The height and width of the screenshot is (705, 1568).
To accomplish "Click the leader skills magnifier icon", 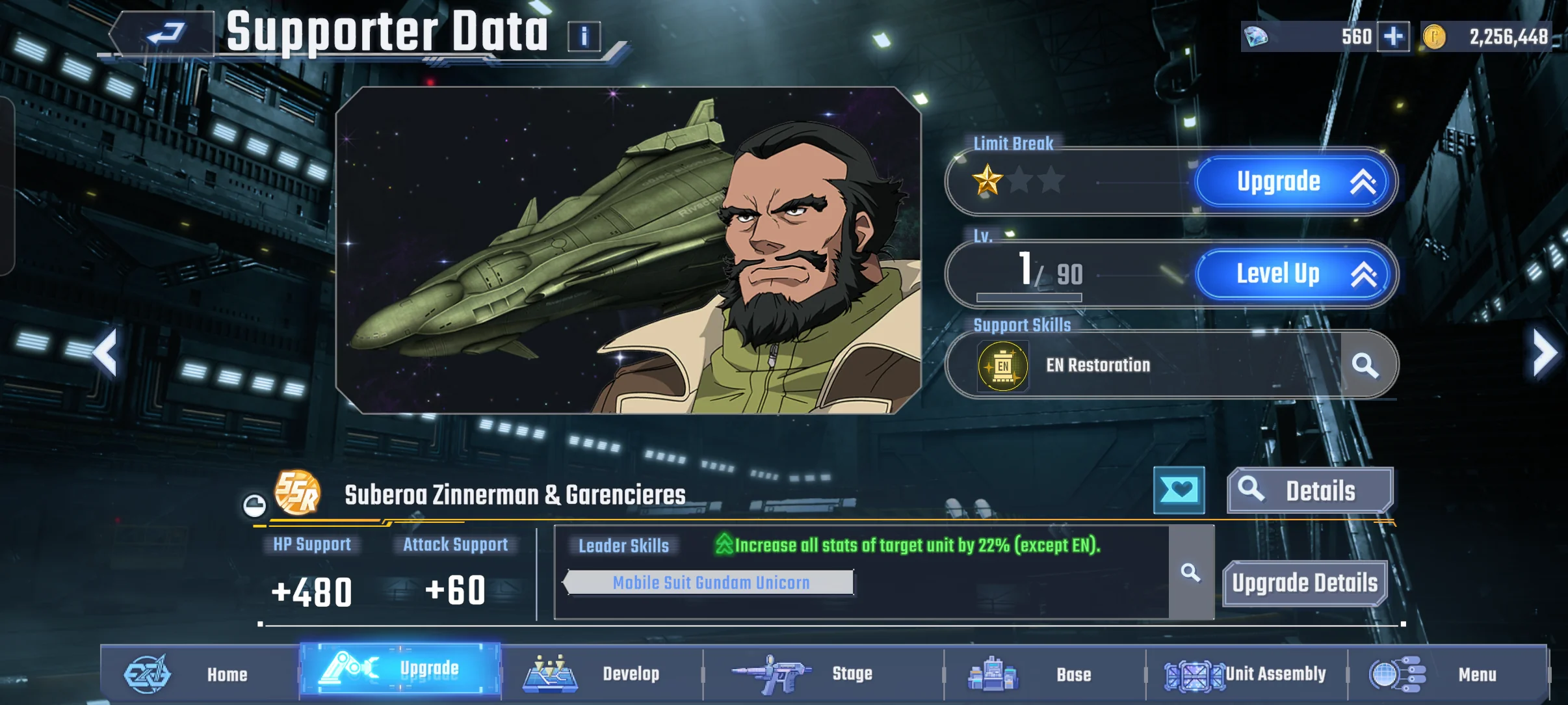I will pyautogui.click(x=1190, y=572).
